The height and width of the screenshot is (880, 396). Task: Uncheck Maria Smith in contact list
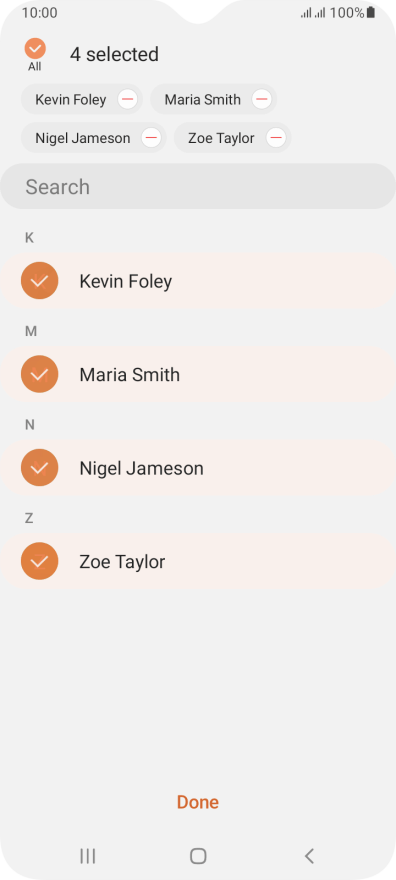39,374
